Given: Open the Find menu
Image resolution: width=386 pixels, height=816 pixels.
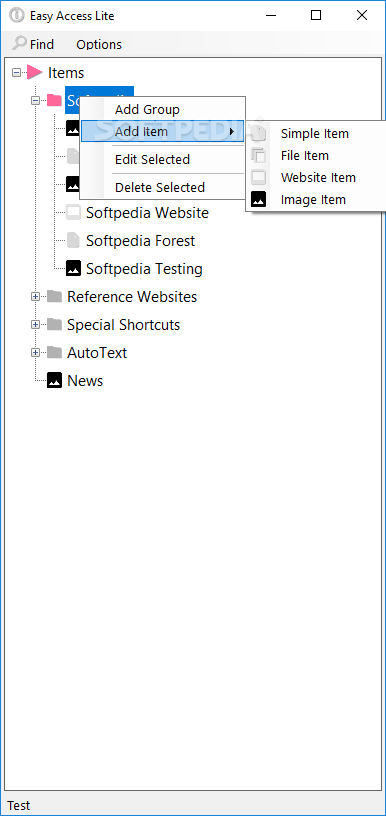Looking at the screenshot, I should (x=33, y=44).
